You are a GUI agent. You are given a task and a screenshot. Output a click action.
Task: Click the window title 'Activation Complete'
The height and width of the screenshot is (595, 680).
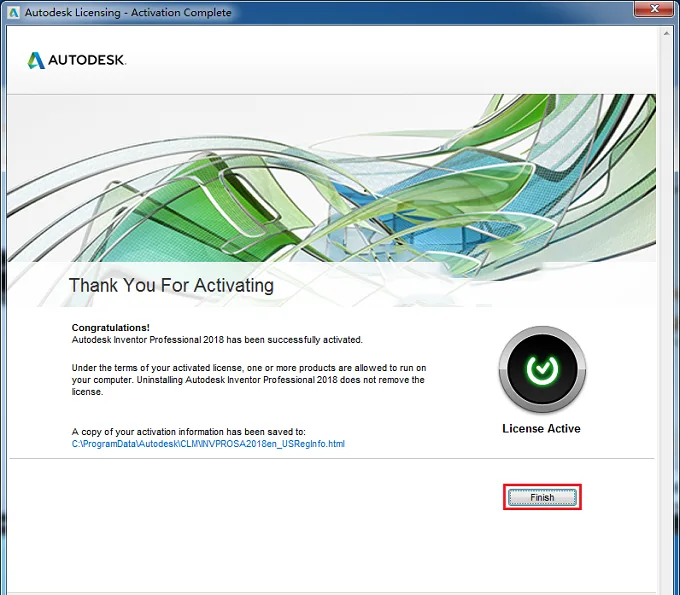coord(128,12)
